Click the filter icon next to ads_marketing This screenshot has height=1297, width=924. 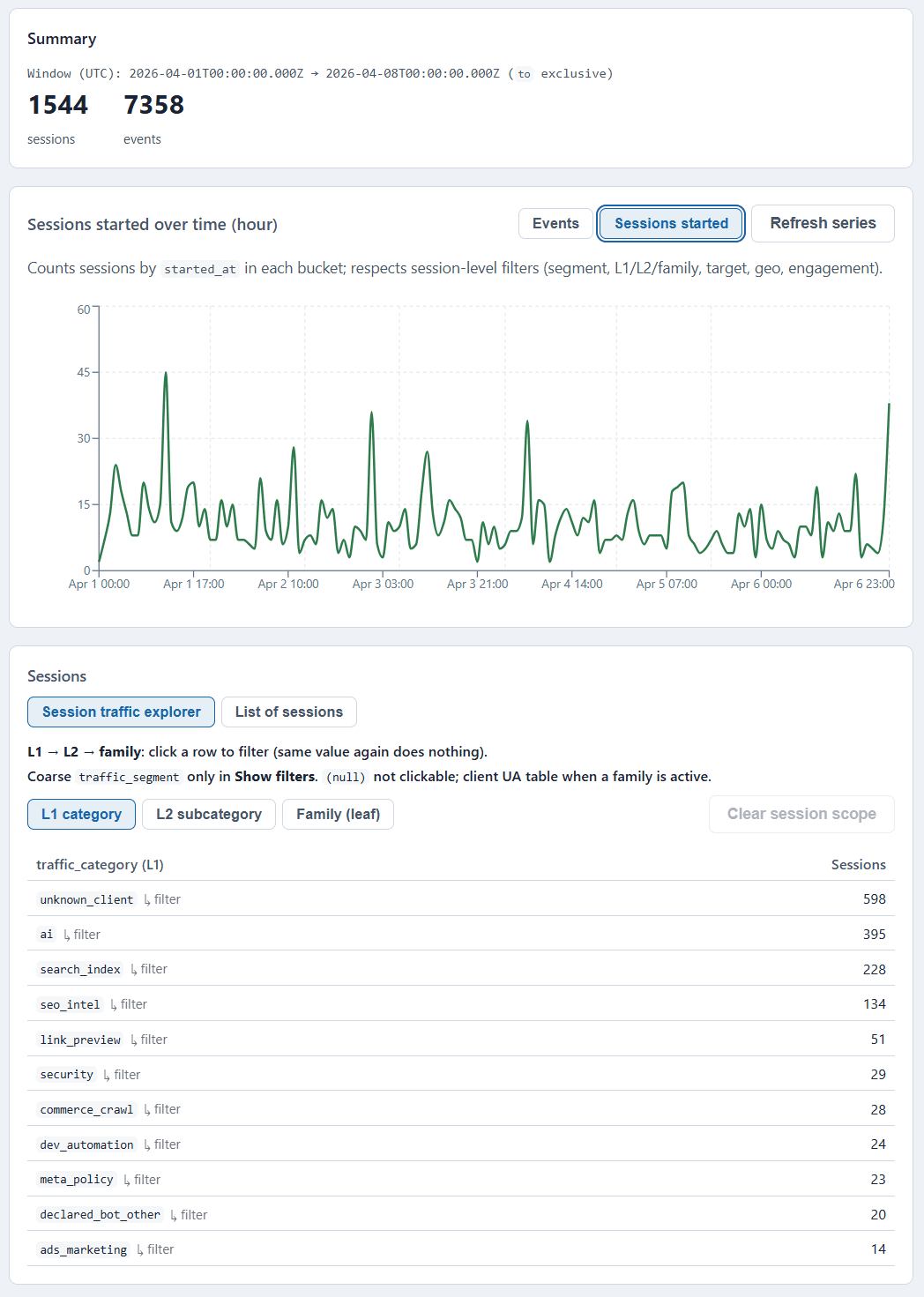pos(156,1249)
